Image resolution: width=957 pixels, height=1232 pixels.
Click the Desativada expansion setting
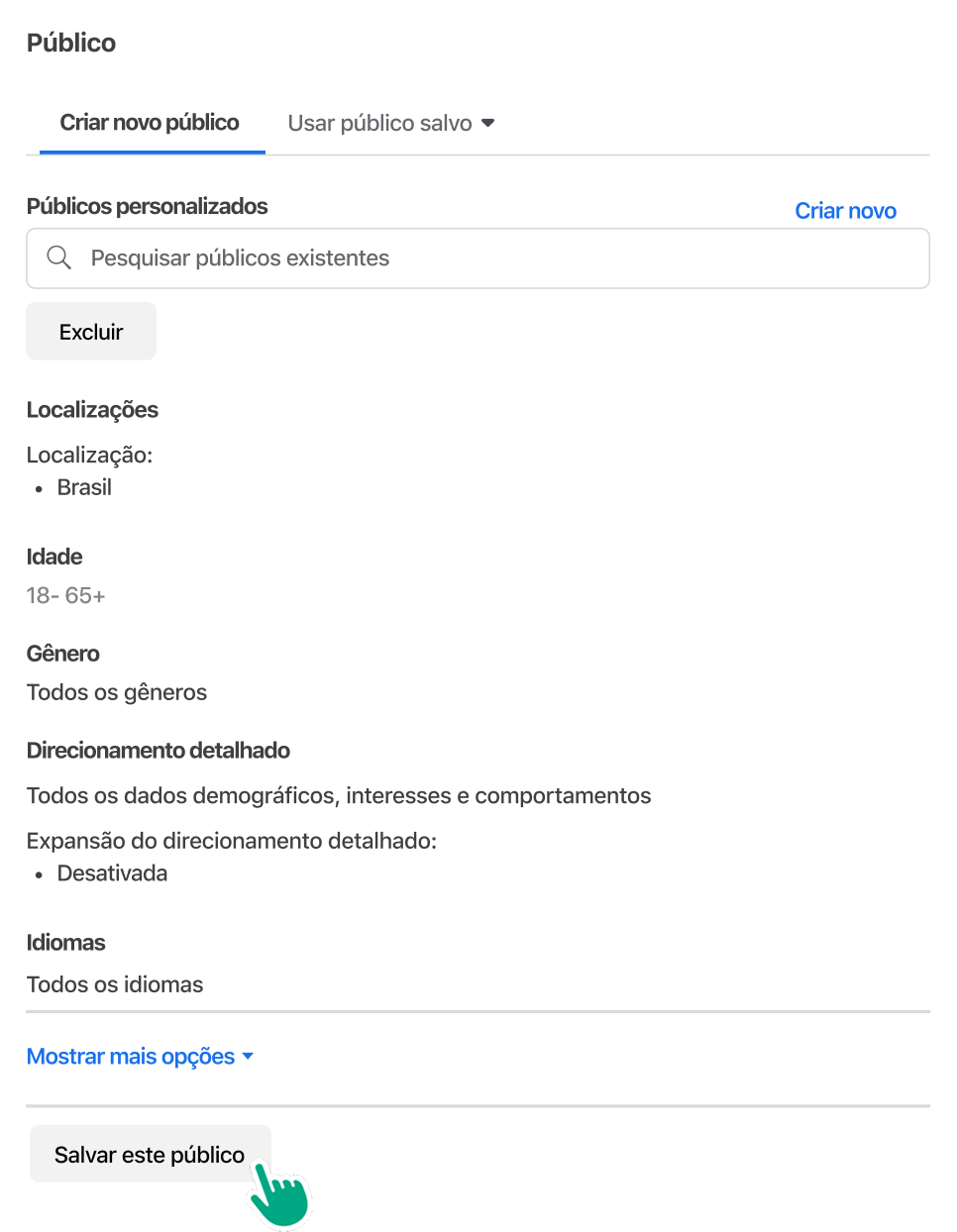tap(112, 873)
